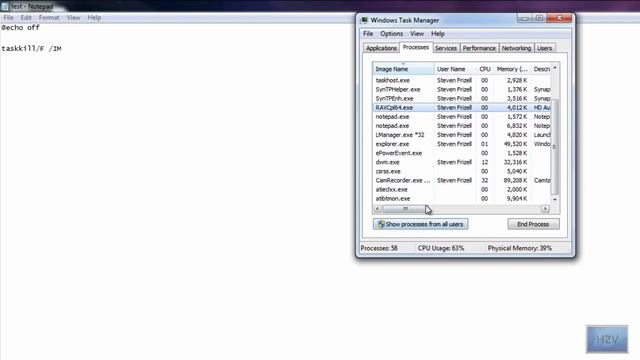This screenshot has width=640, height=360.
Task: Sort processes by Memory column
Action: [512, 69]
